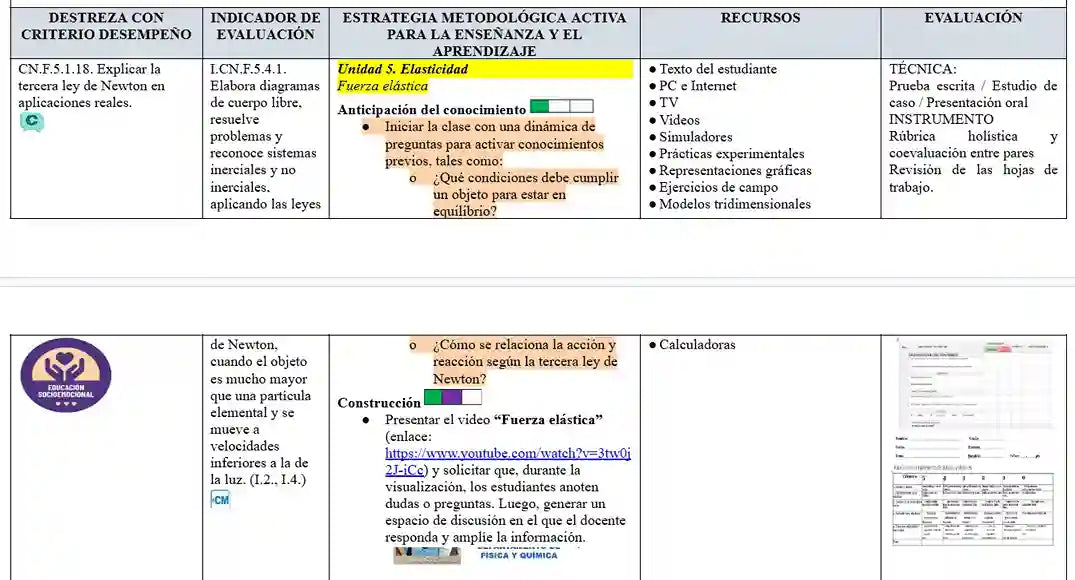Click the evaluation worksheet image at top right

[972, 384]
